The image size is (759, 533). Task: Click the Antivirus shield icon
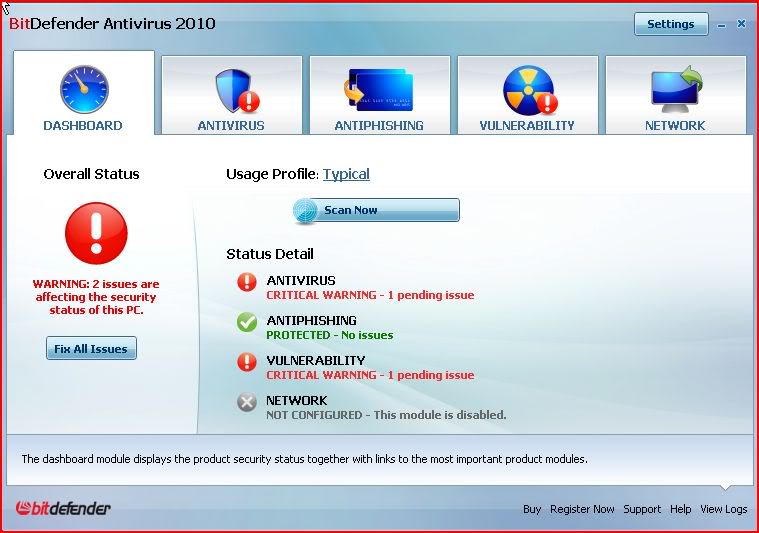tap(237, 91)
